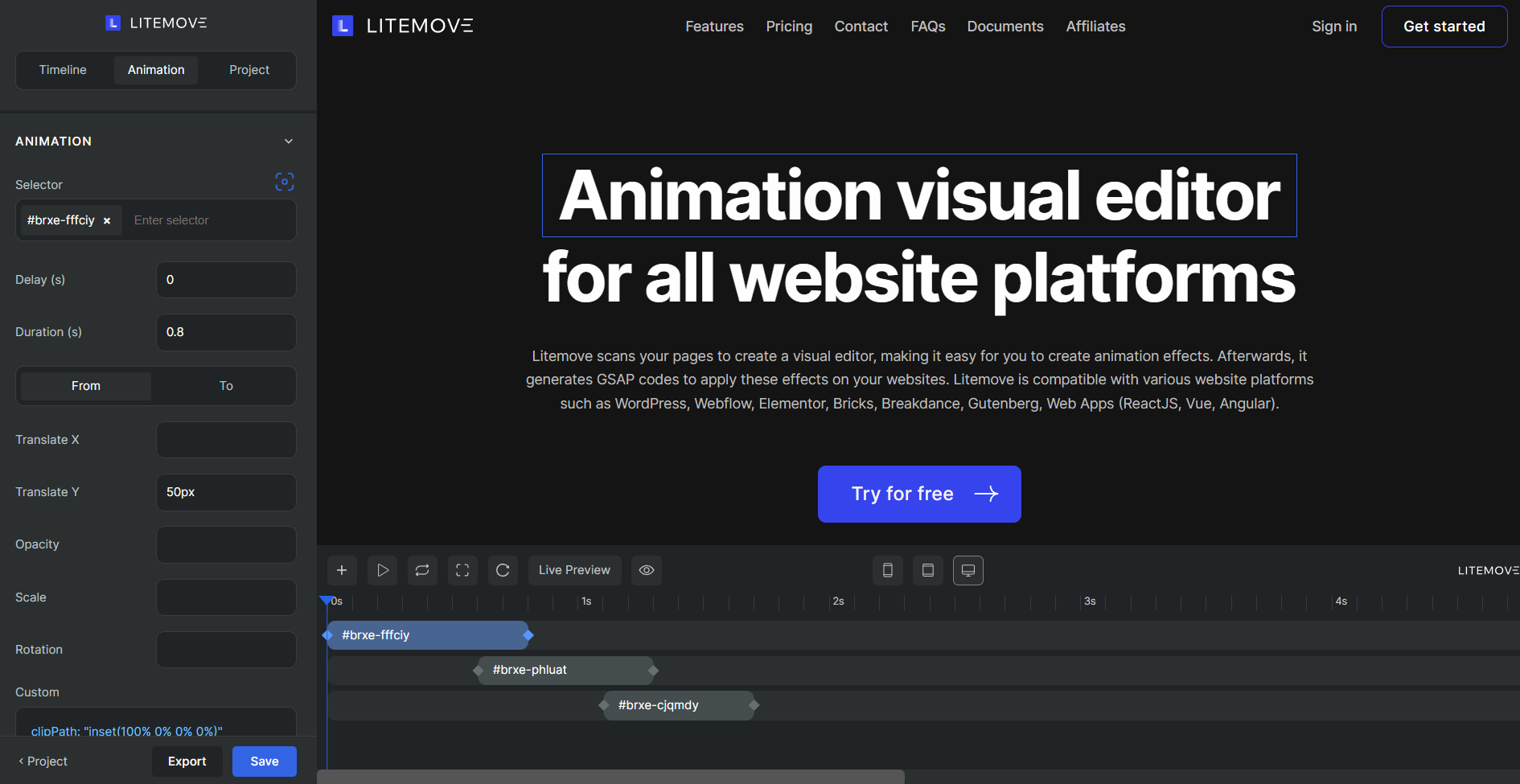The height and width of the screenshot is (784, 1520).
Task: Toggle the eye visibility icon in timeline toolbar
Action: click(646, 570)
